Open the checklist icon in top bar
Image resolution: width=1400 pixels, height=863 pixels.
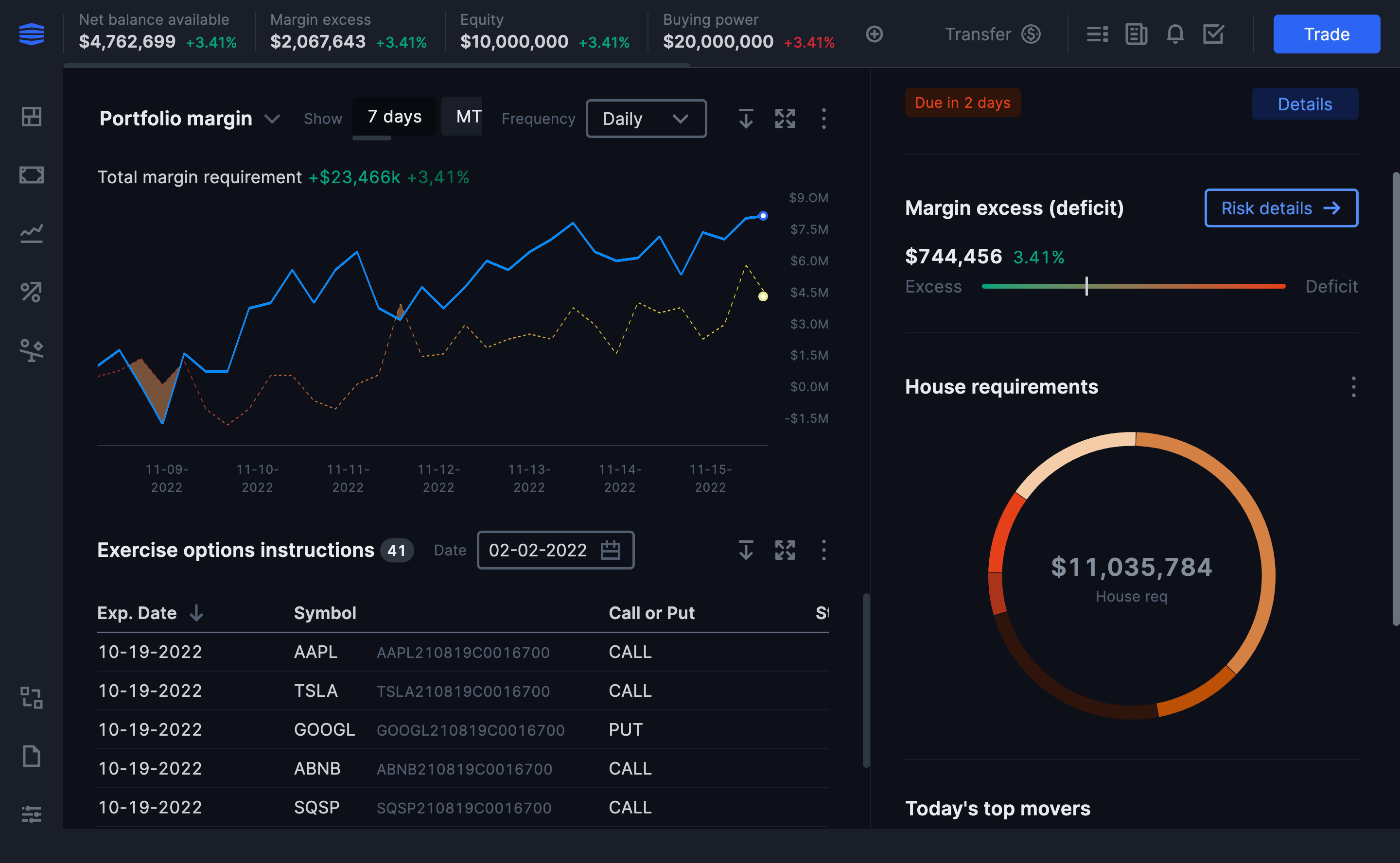tap(1213, 34)
